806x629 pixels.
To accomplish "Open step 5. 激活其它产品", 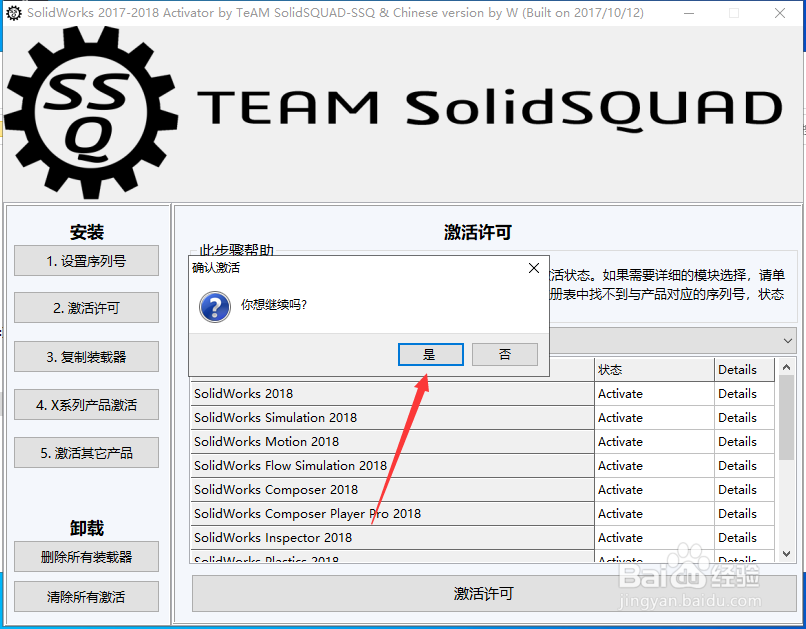I will pos(86,453).
